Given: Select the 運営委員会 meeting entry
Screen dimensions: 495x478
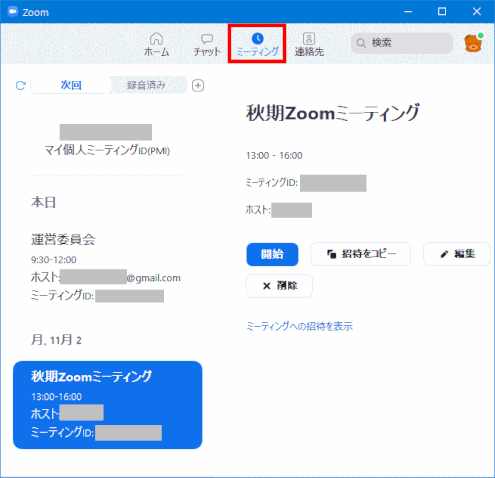Looking at the screenshot, I should 107,267.
